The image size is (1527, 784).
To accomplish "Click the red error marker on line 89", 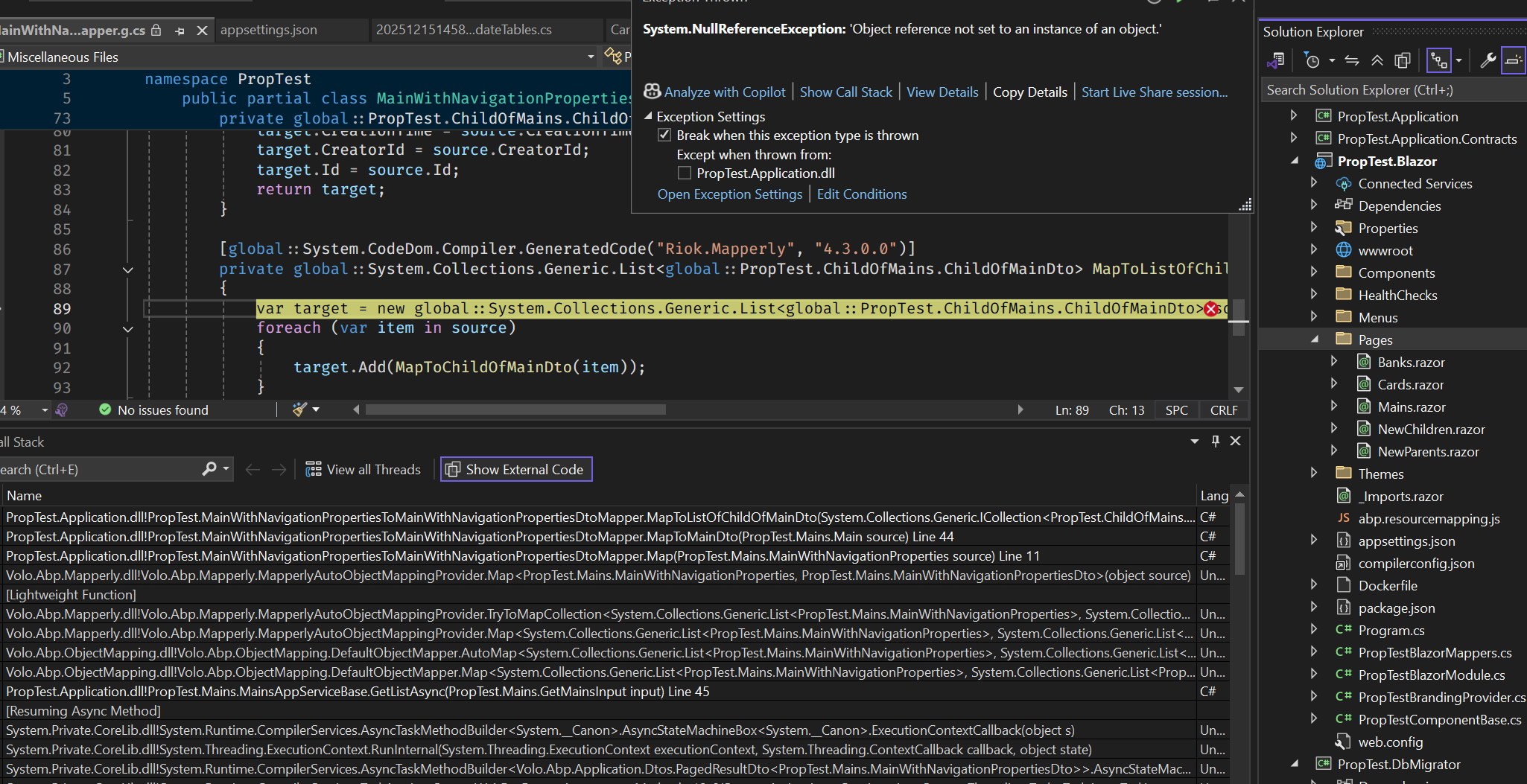I will 1211,309.
